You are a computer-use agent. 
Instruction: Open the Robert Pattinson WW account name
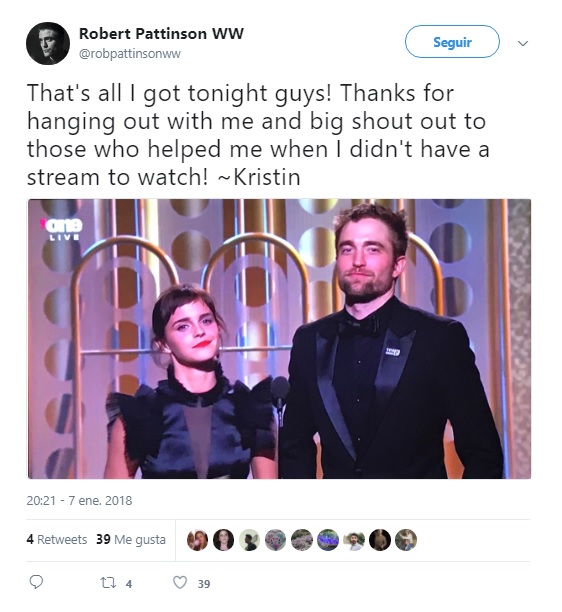tap(161, 34)
